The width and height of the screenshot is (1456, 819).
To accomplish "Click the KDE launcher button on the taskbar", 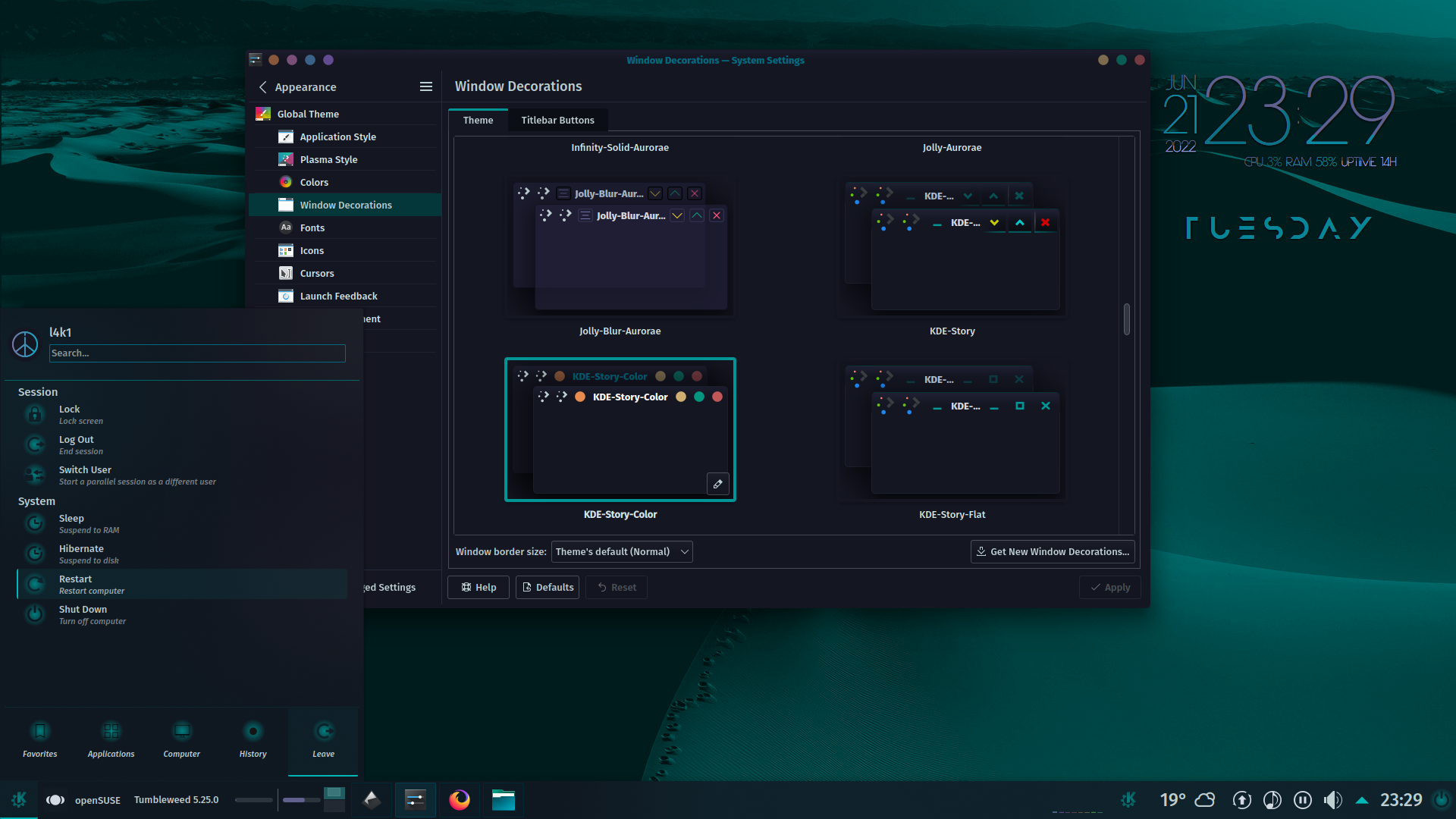I will 19,799.
